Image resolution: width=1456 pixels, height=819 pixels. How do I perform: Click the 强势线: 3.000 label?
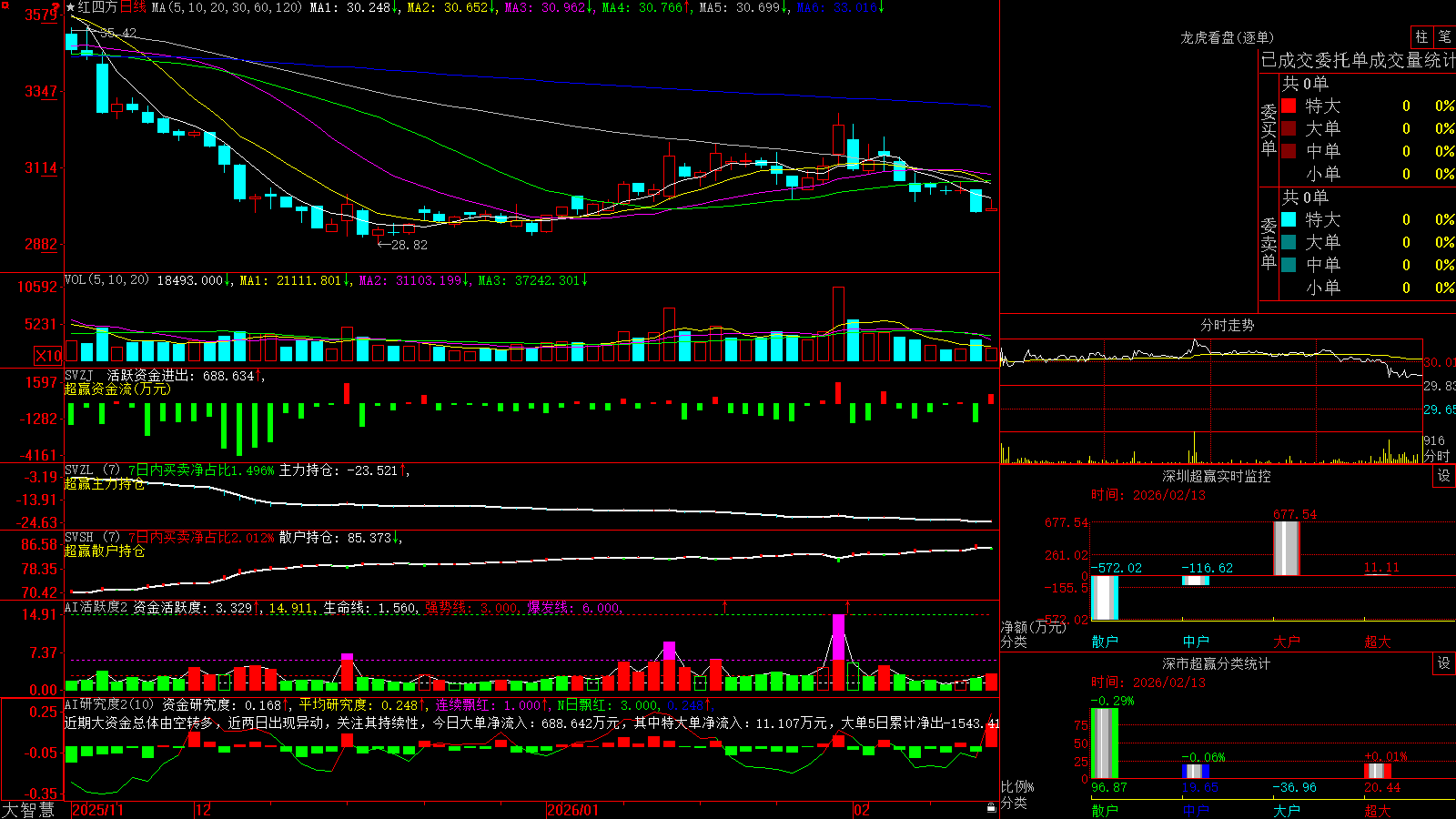point(472,608)
